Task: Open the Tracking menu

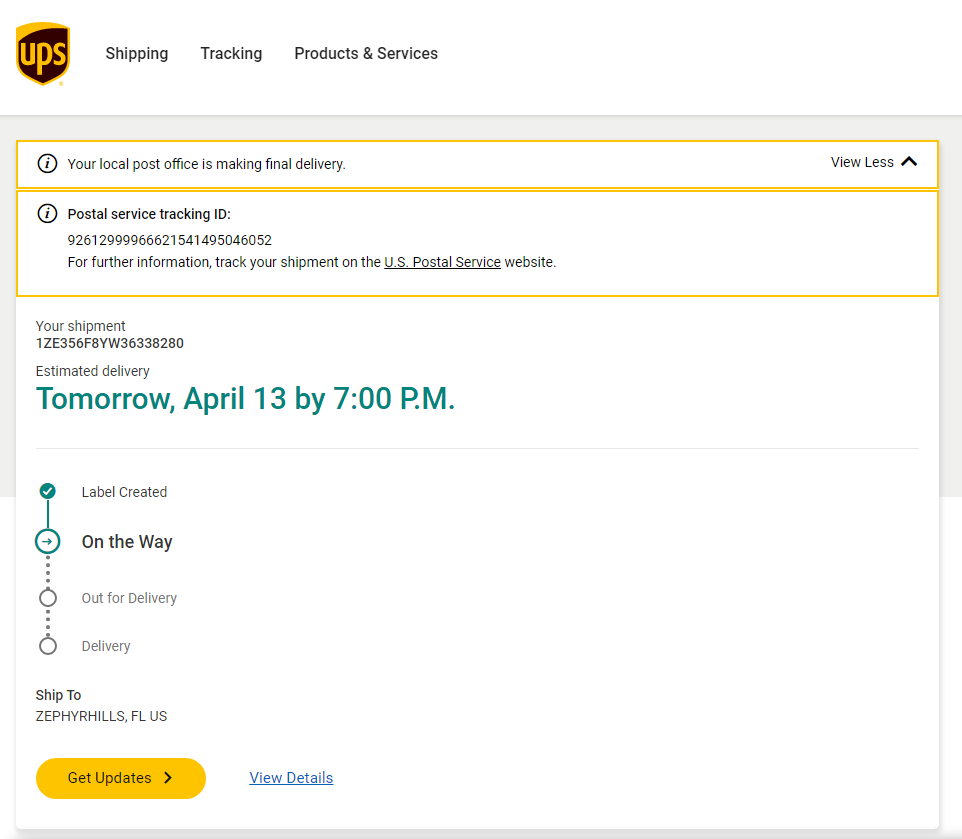Action: [231, 54]
